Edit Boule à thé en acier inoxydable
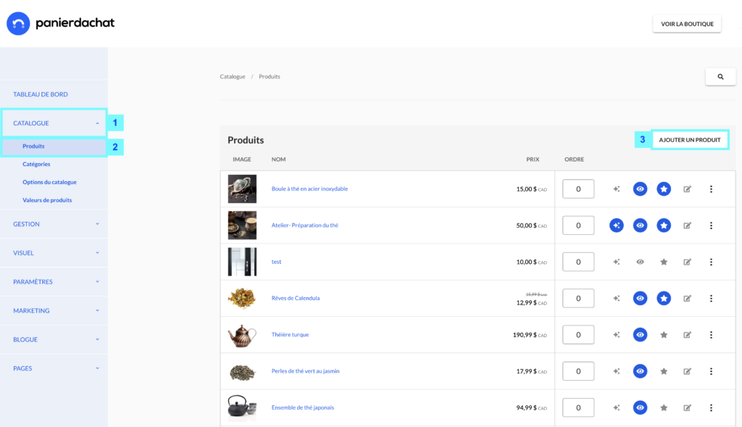The image size is (742, 427). (x=687, y=189)
